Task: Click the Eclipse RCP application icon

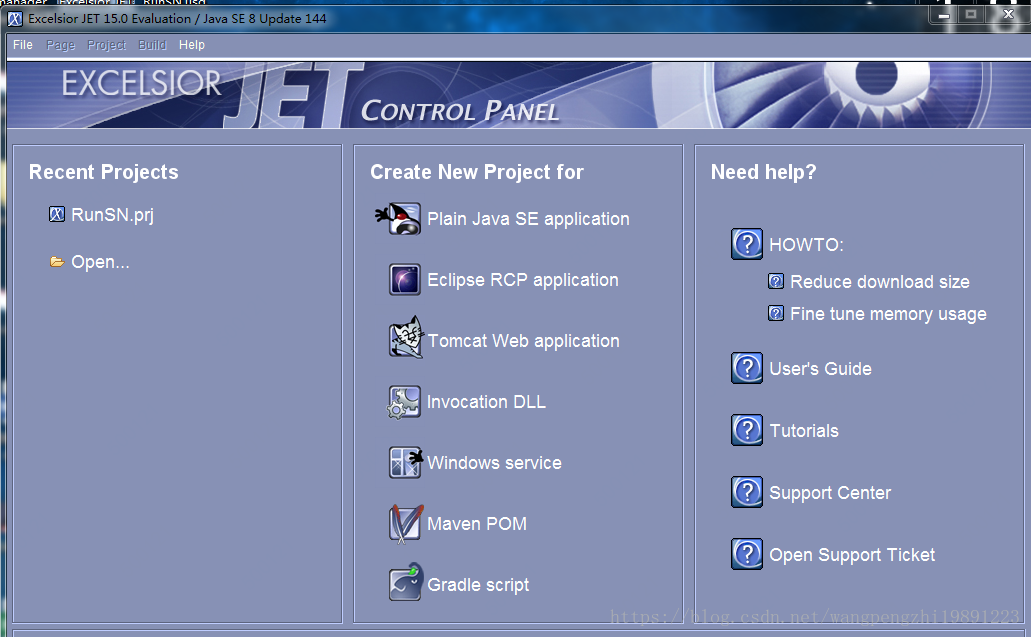Action: click(x=404, y=279)
